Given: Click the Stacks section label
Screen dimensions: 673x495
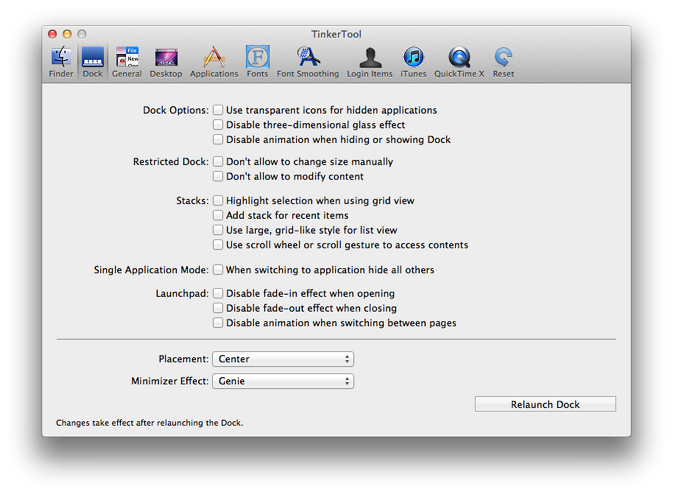Looking at the screenshot, I should coord(192,201).
